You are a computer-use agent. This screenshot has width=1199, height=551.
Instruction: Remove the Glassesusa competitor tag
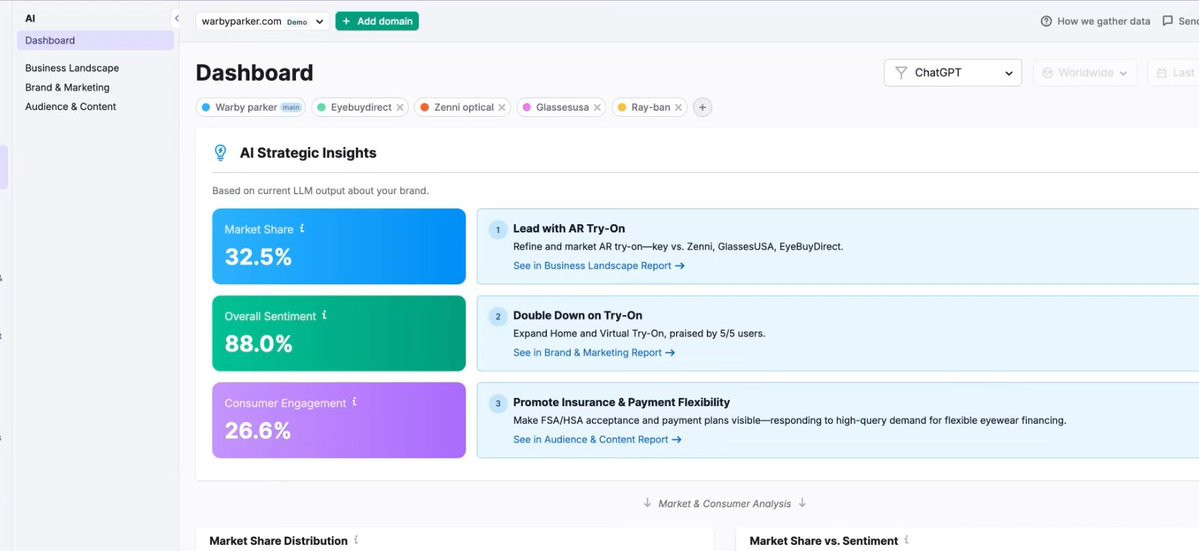coord(597,108)
